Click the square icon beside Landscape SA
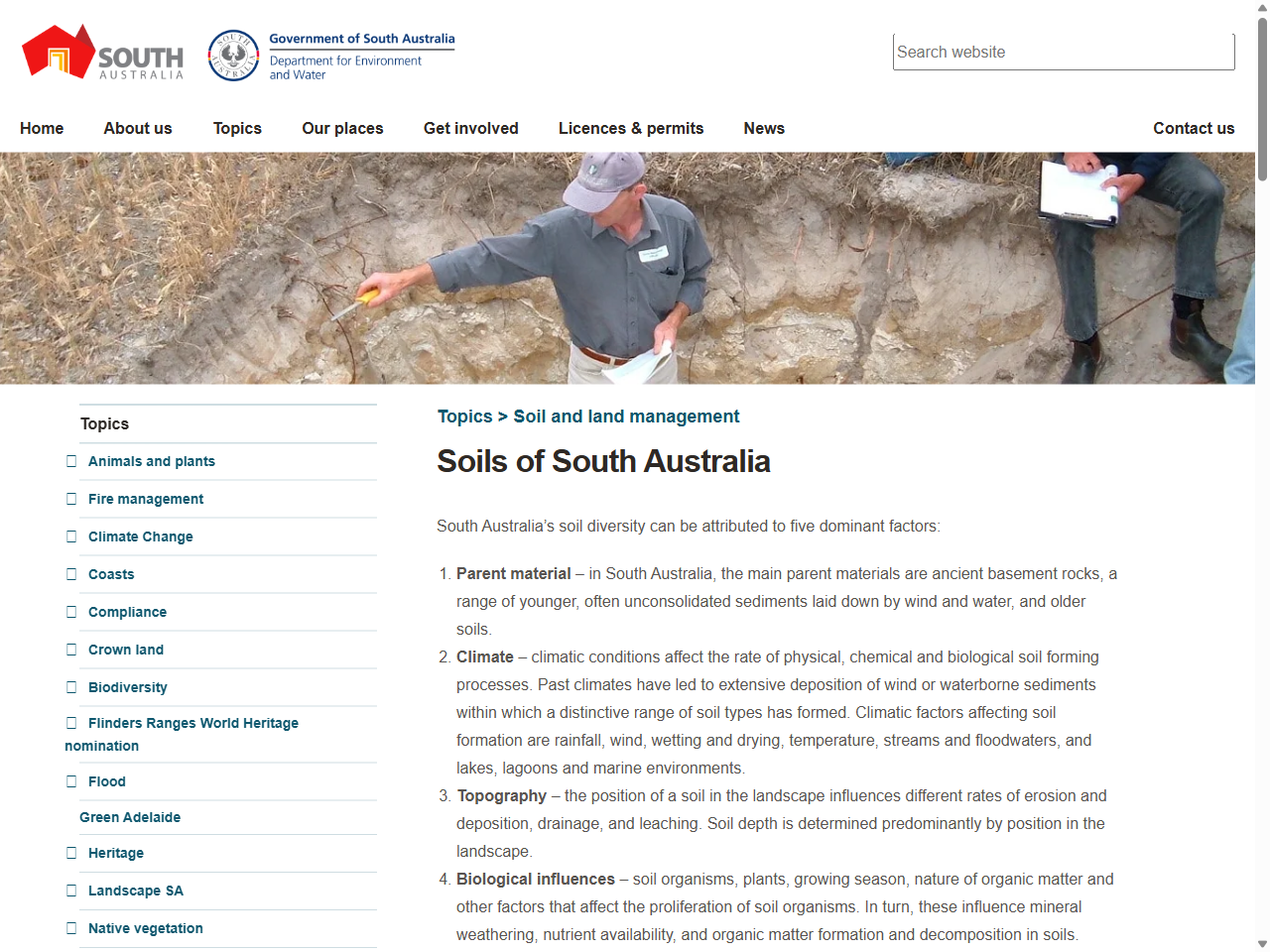This screenshot has height=952, width=1270. pos(70,890)
